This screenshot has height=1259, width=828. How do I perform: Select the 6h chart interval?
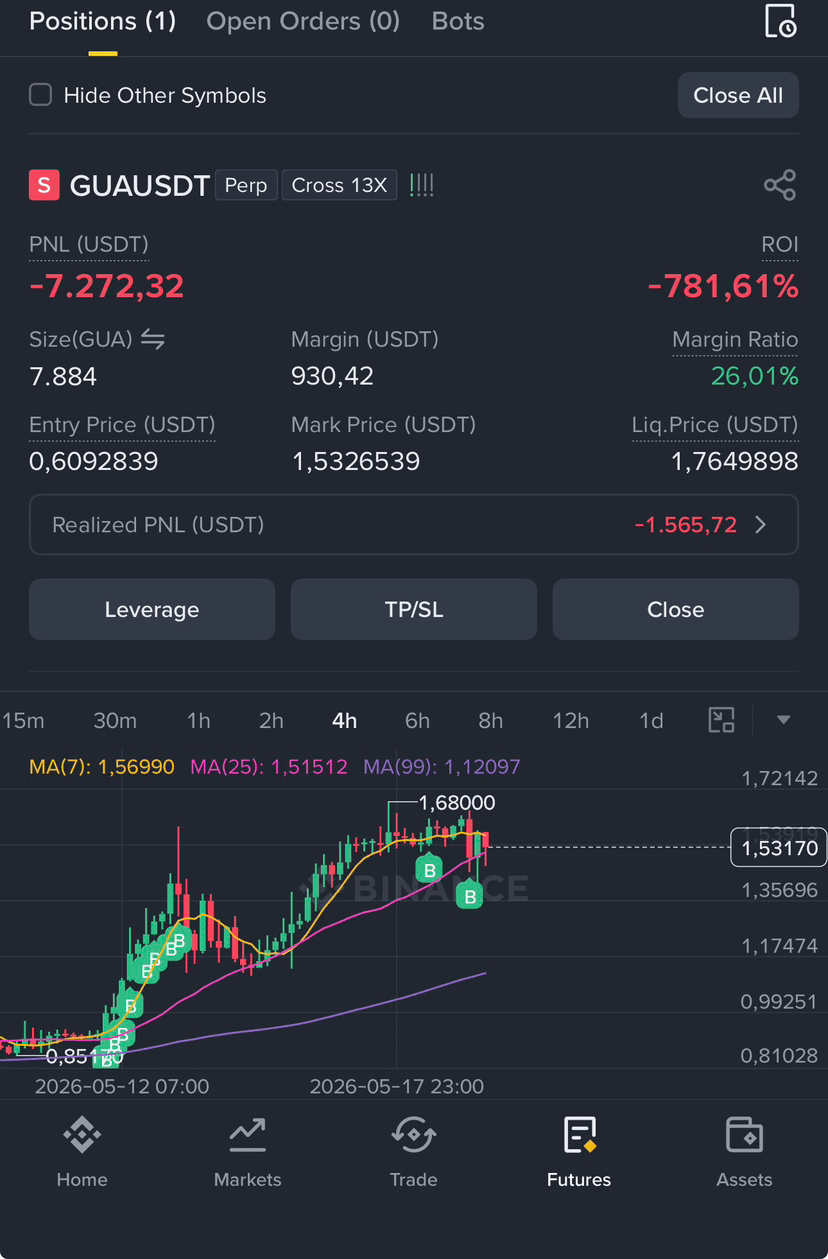tap(418, 720)
